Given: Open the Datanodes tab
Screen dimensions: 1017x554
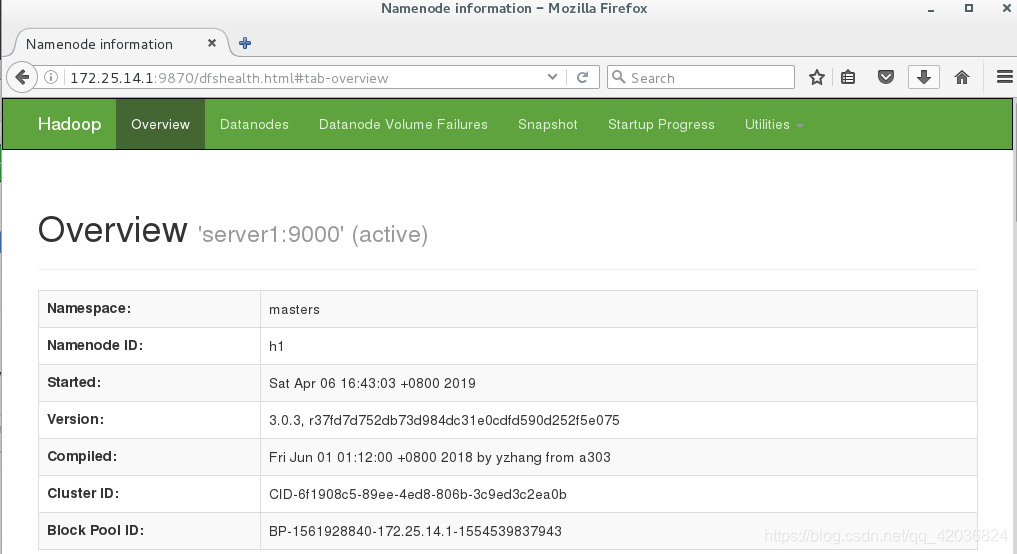Looking at the screenshot, I should coord(254,125).
